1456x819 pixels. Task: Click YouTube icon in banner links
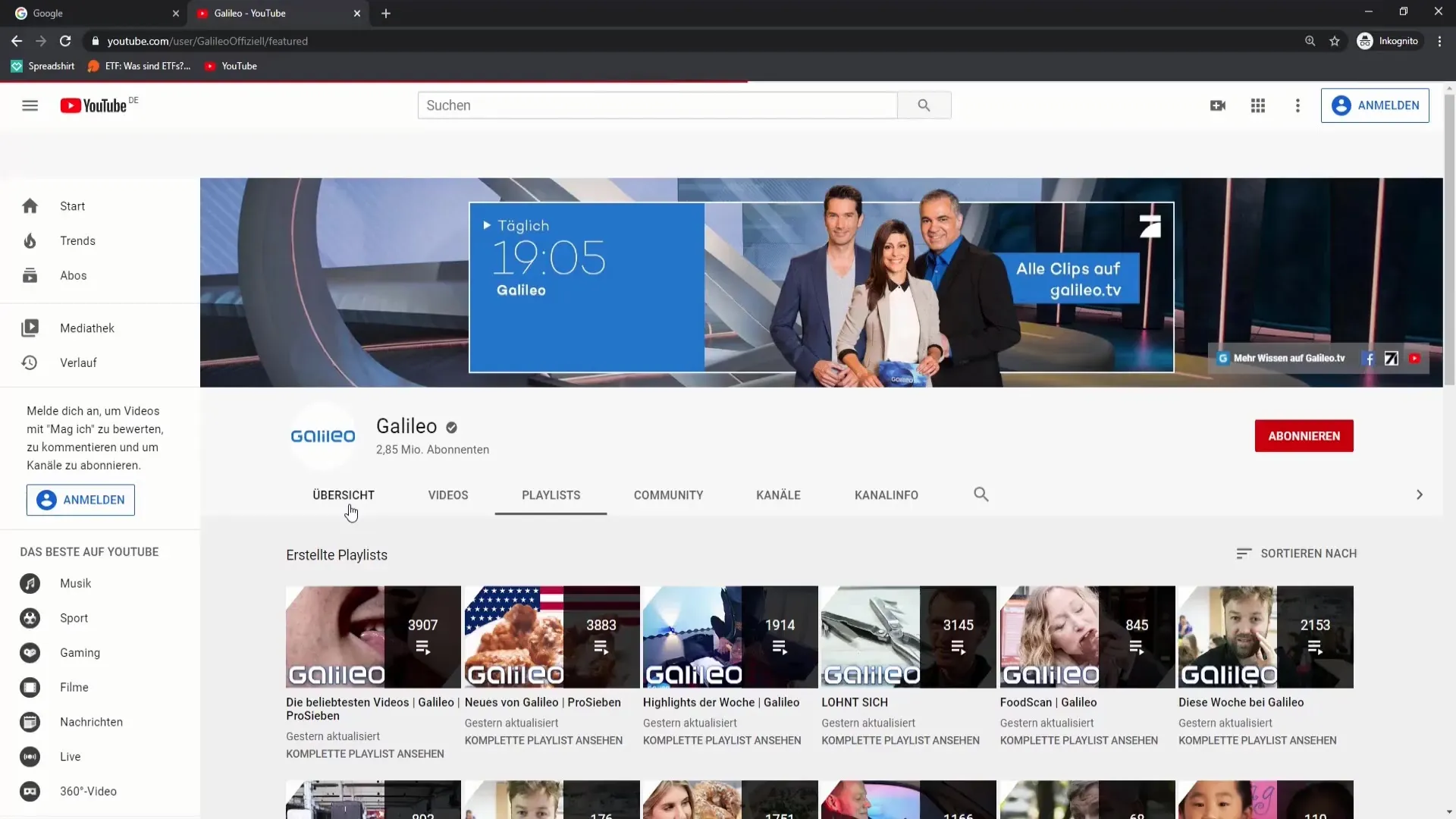[1415, 359]
